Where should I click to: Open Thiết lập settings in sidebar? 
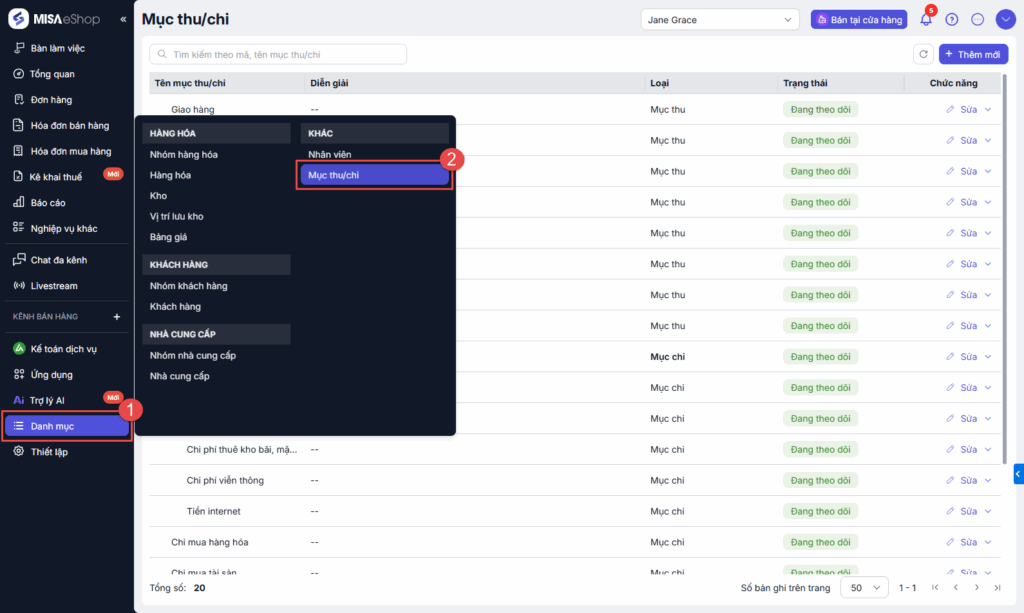49,452
